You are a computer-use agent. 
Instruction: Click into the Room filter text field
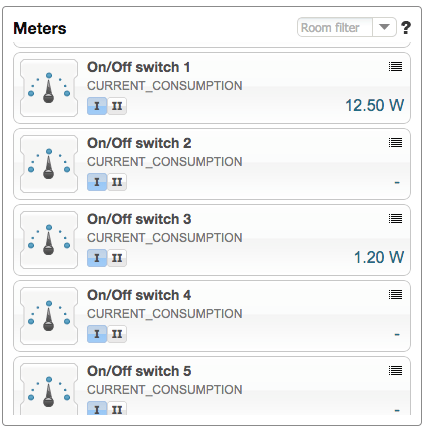(x=335, y=27)
